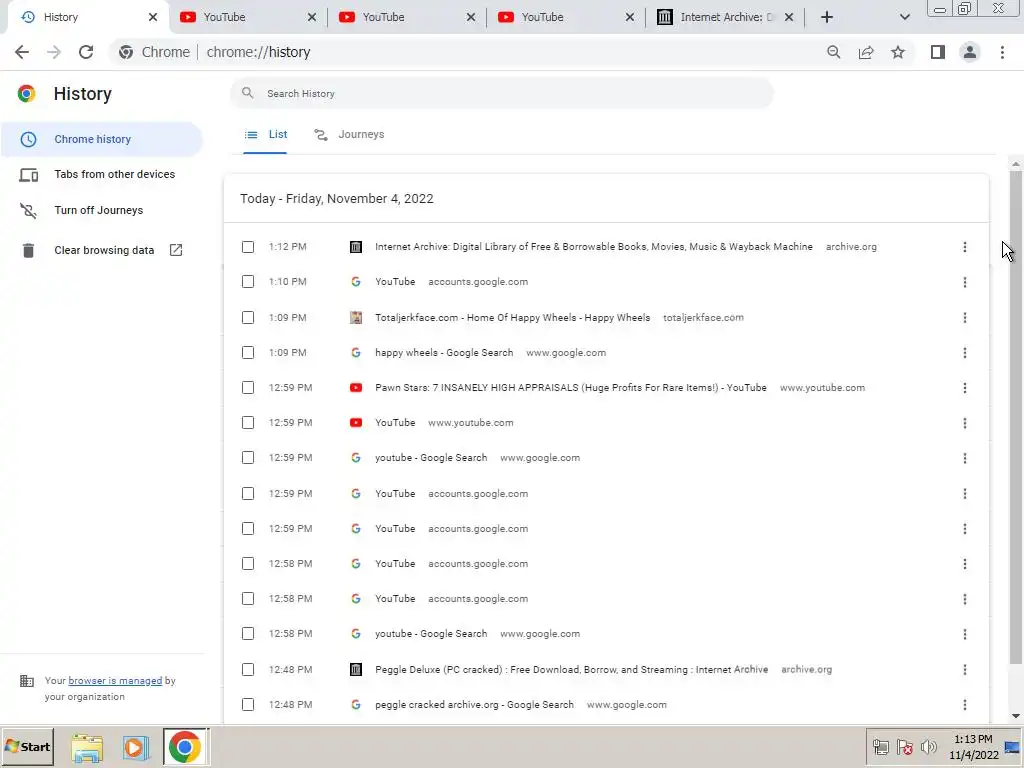The height and width of the screenshot is (768, 1024).
Task: Open a new tab with the plus button
Action: (x=827, y=17)
